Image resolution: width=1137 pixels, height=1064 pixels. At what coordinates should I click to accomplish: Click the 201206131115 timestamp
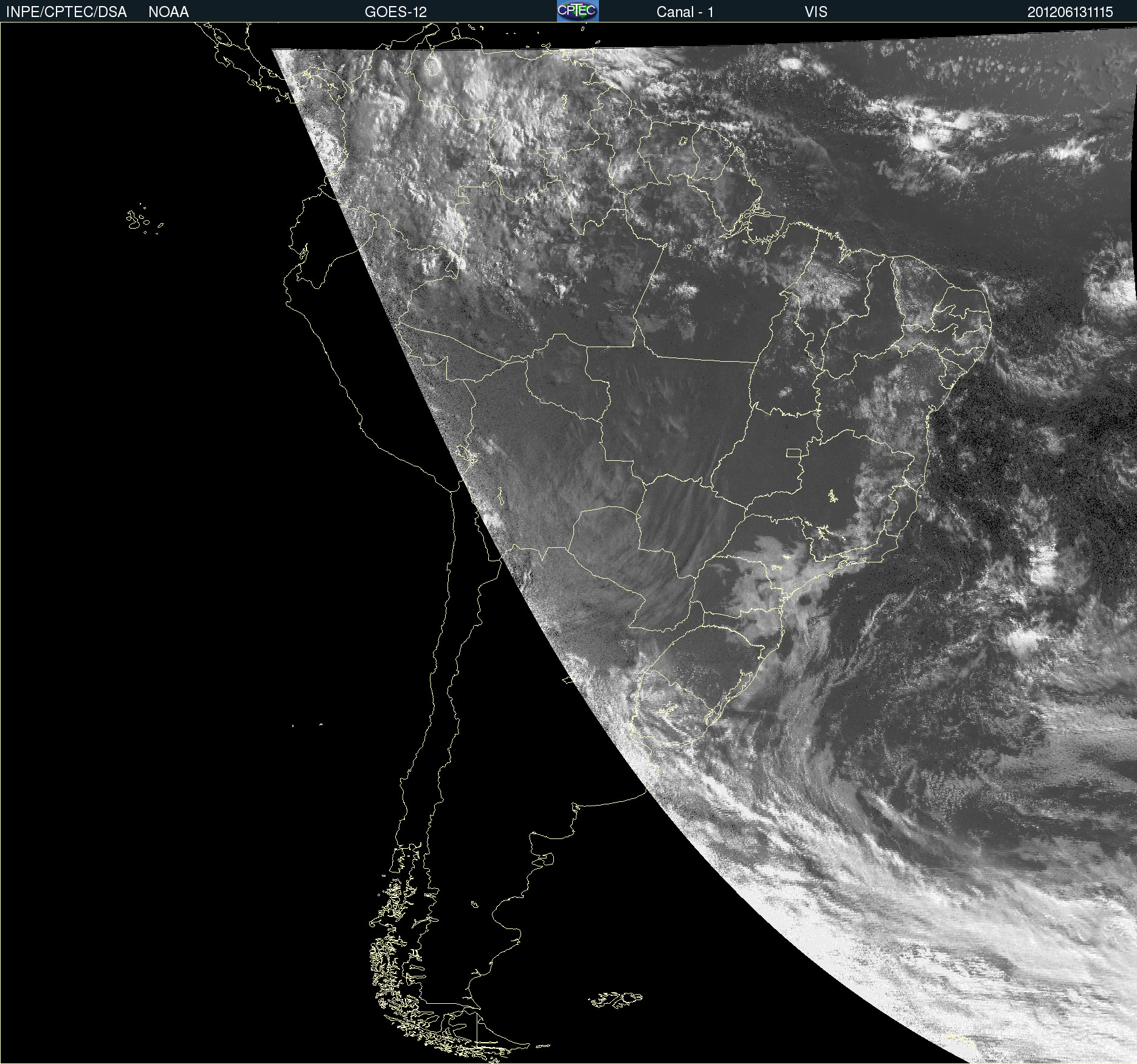coord(1070,12)
